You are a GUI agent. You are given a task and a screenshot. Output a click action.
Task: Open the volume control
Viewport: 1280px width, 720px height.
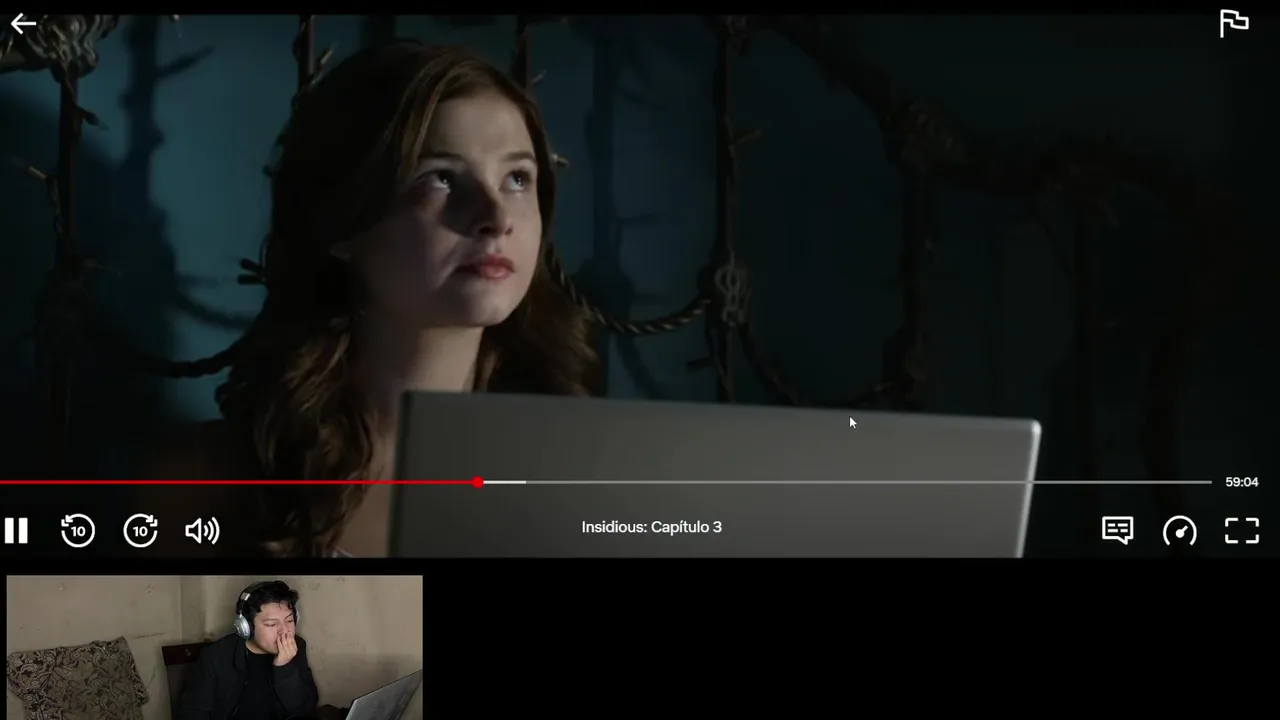coord(202,531)
